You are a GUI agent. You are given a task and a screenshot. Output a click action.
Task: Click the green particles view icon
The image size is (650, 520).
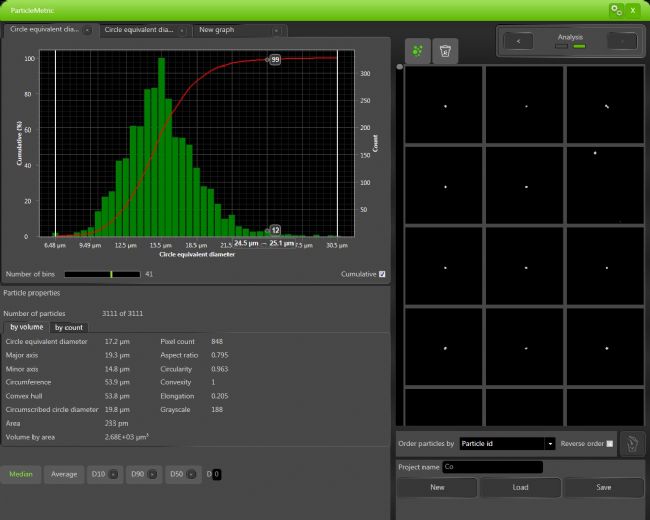[x=416, y=50]
